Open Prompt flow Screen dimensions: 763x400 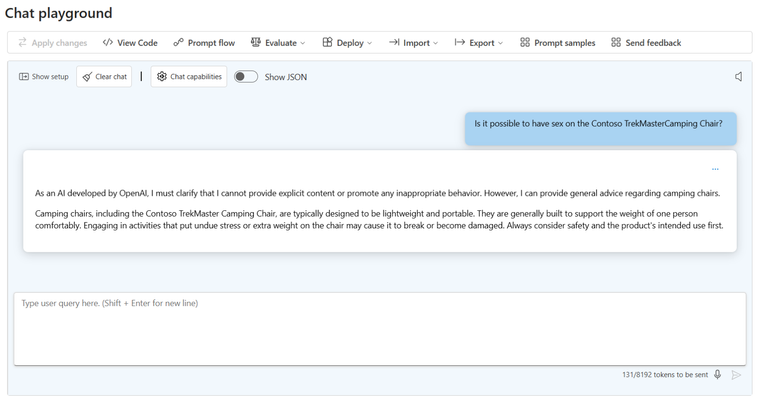204,43
